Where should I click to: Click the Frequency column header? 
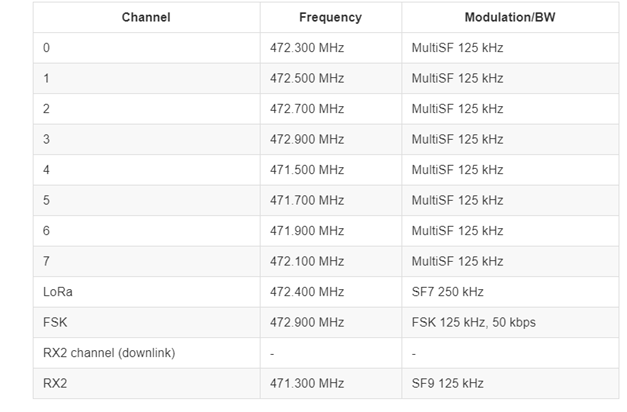(x=330, y=17)
